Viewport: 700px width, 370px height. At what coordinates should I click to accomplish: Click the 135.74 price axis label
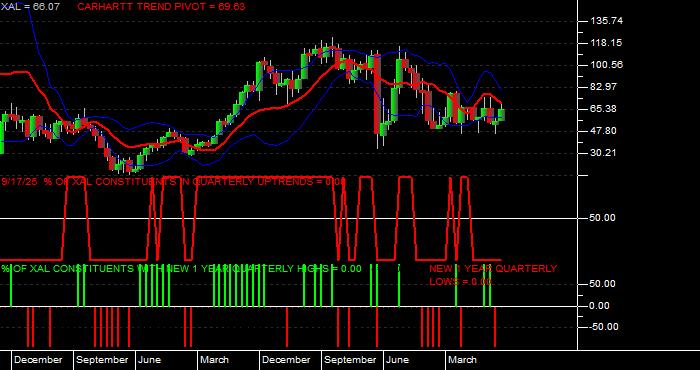click(606, 21)
